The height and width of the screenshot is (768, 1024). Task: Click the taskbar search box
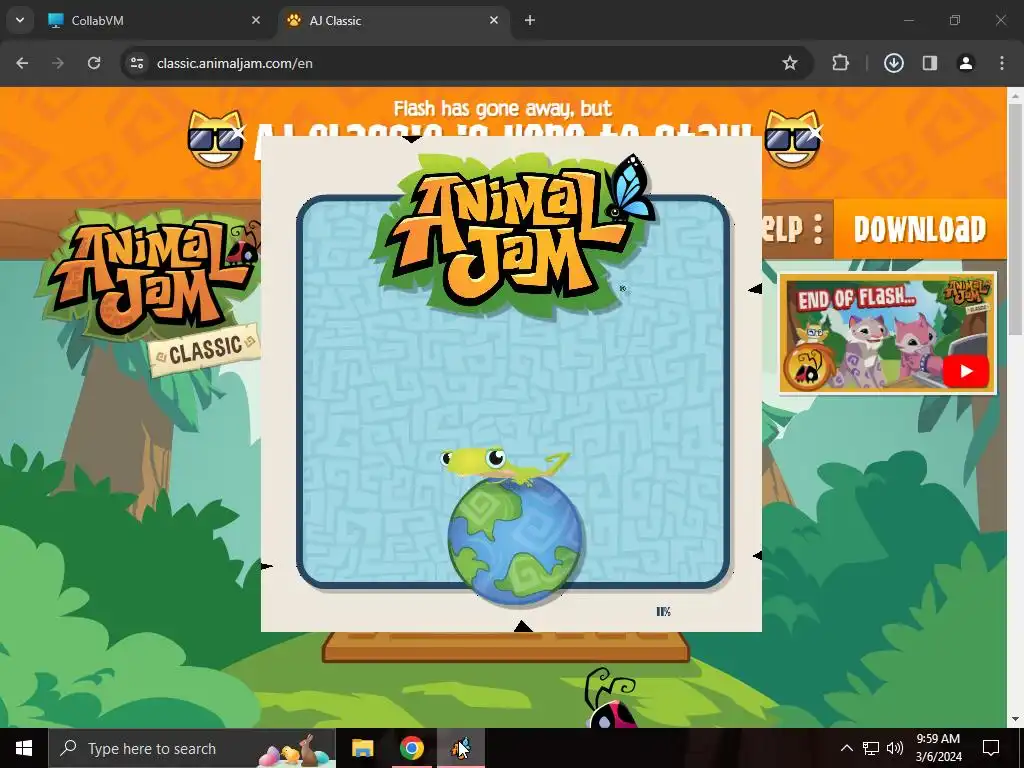pyautogui.click(x=192, y=748)
